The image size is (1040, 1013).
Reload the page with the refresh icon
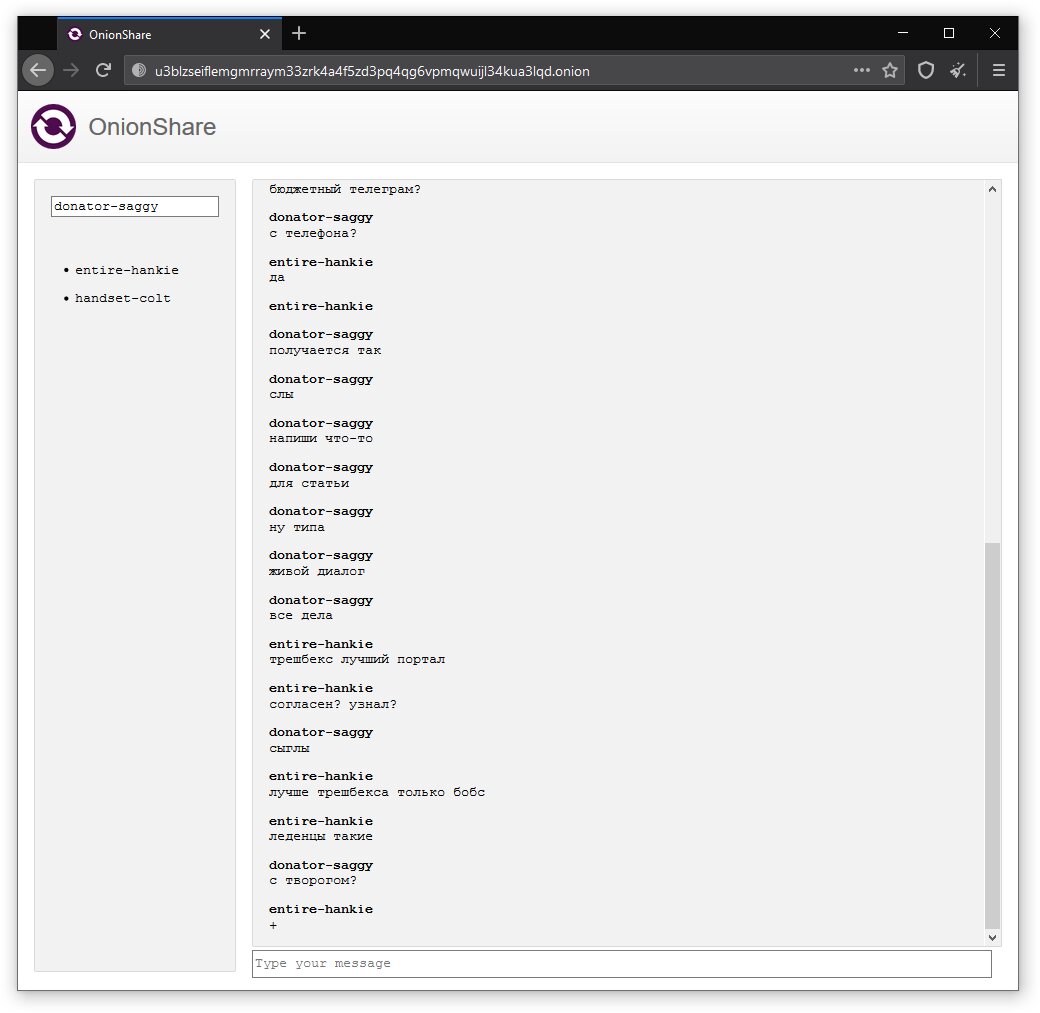tap(103, 70)
